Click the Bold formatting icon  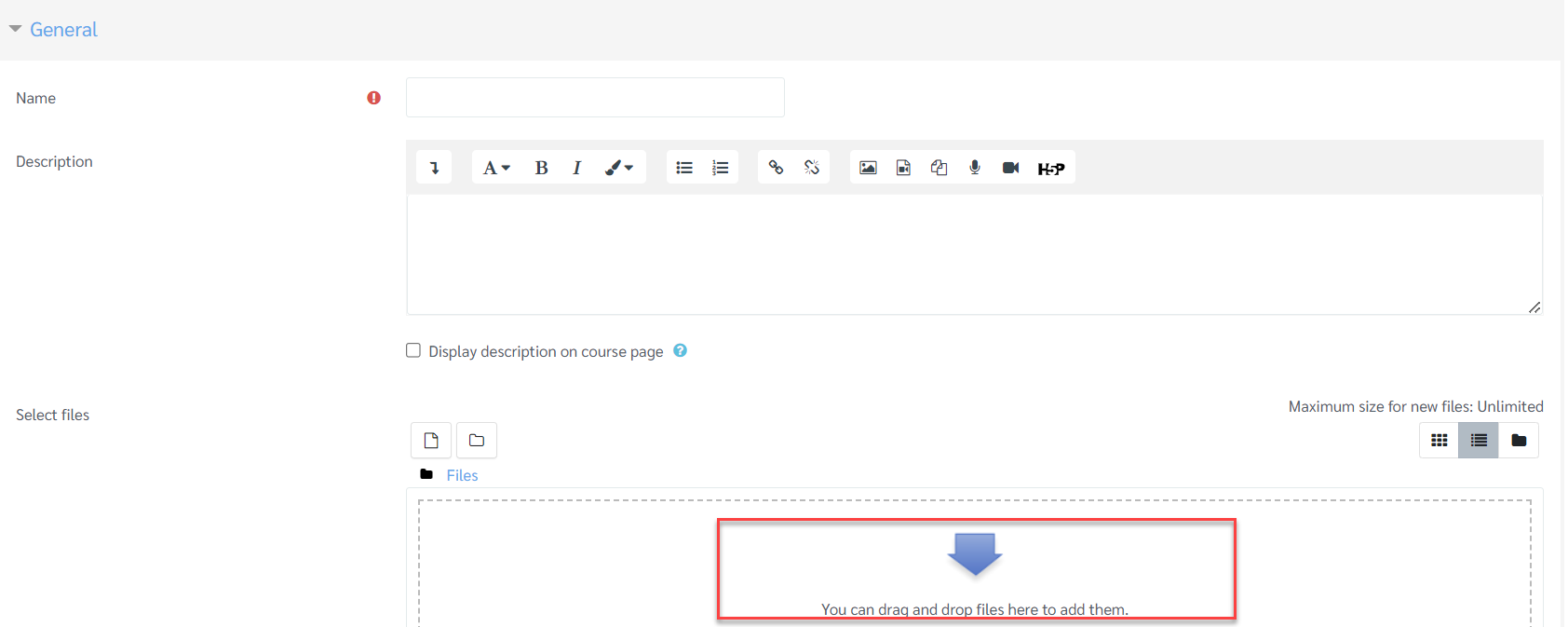[541, 168]
